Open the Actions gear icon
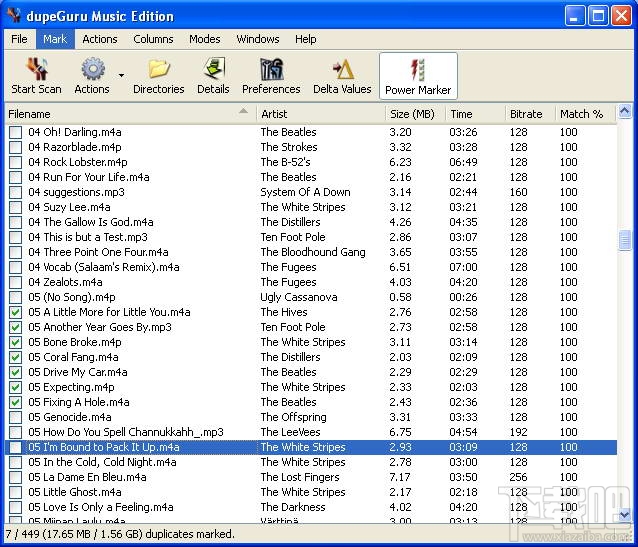The width and height of the screenshot is (638, 547). [93, 68]
